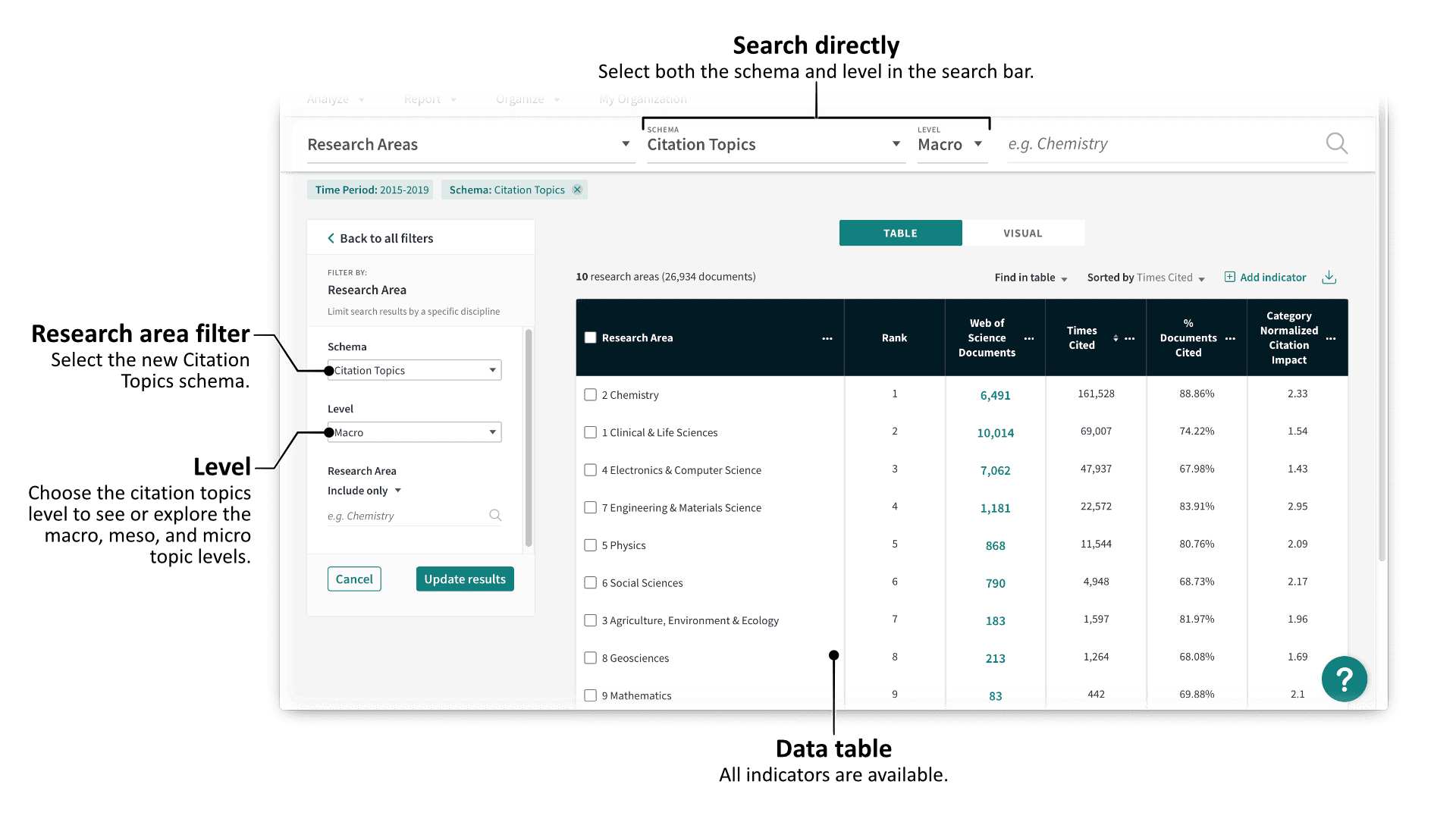Open the 10,014 documents link
This screenshot has height=819, width=1456.
[995, 433]
